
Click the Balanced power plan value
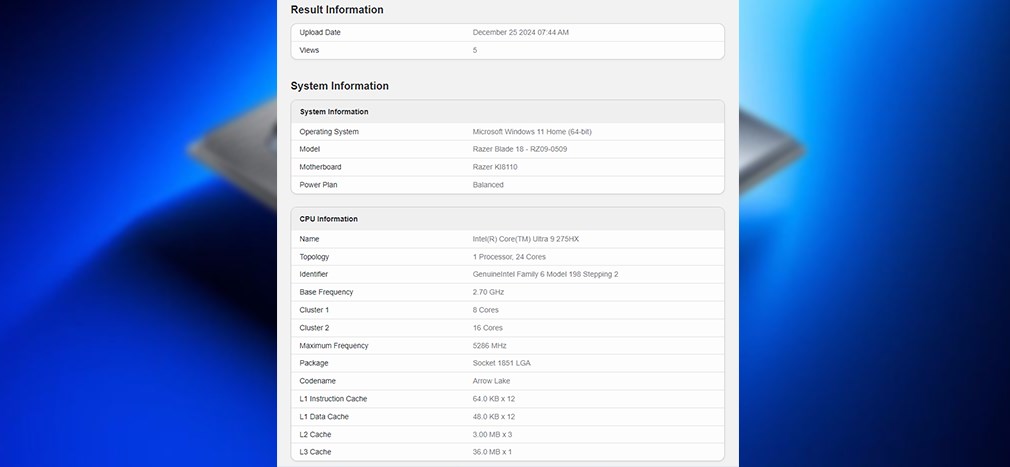(488, 185)
